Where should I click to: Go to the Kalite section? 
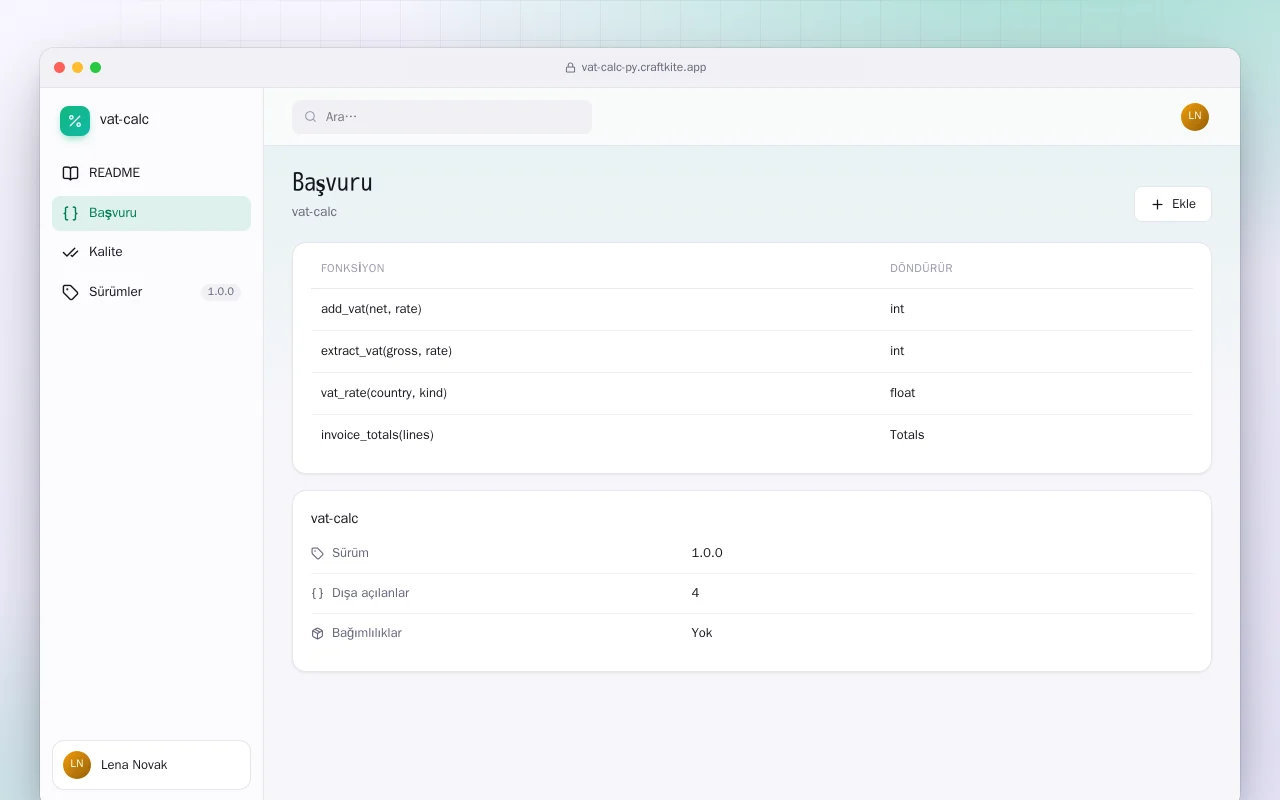coord(151,252)
